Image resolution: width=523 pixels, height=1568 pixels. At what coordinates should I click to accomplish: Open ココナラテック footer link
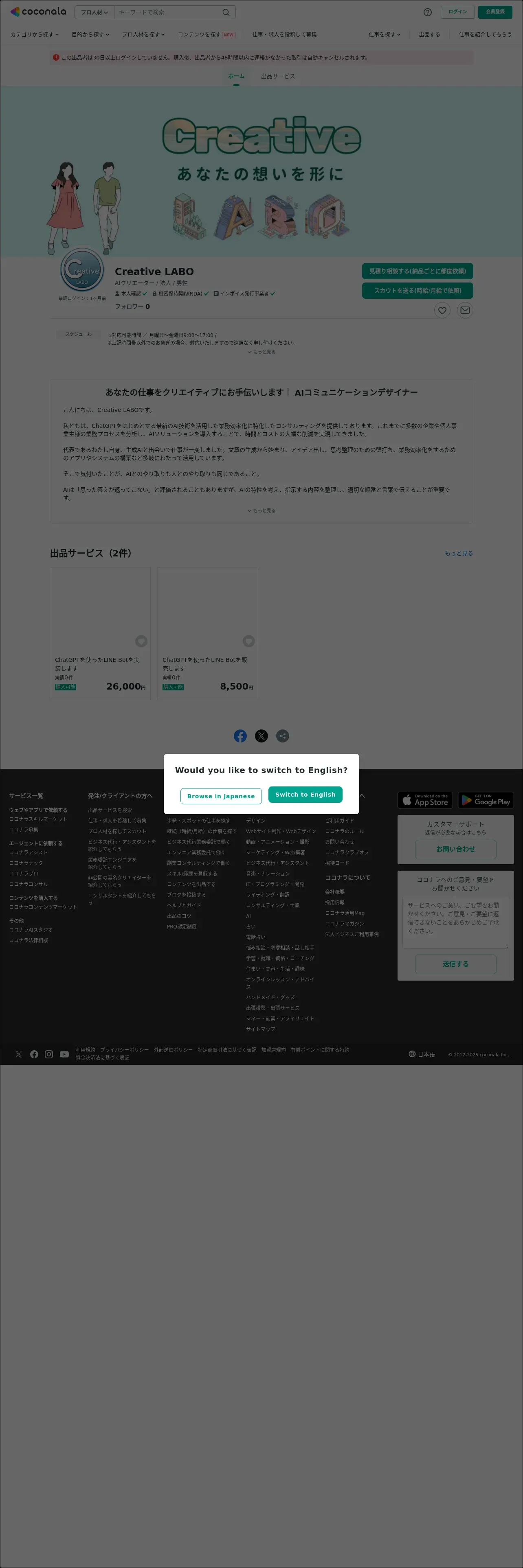[26, 863]
